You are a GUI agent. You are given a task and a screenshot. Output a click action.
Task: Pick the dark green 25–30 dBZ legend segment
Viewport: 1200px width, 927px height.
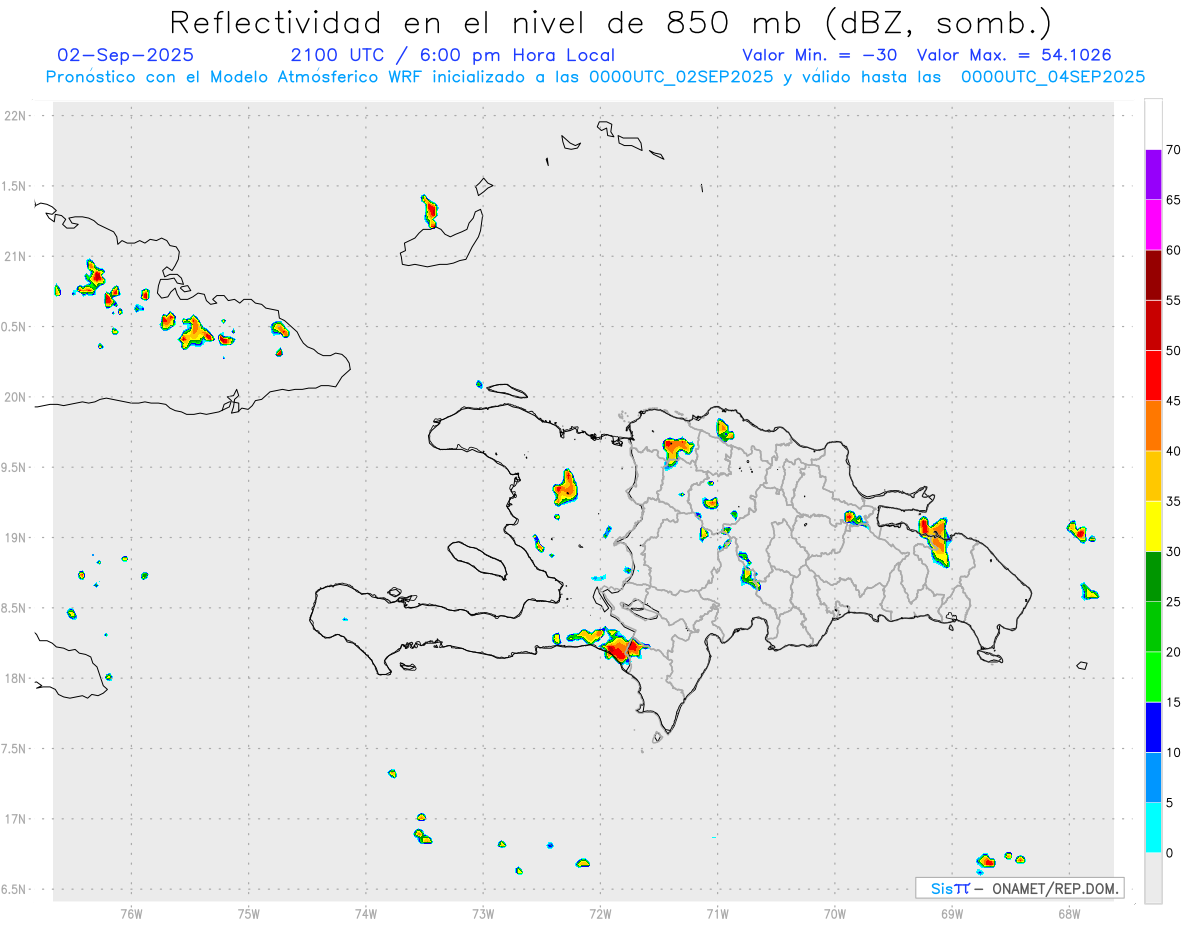click(x=1153, y=577)
